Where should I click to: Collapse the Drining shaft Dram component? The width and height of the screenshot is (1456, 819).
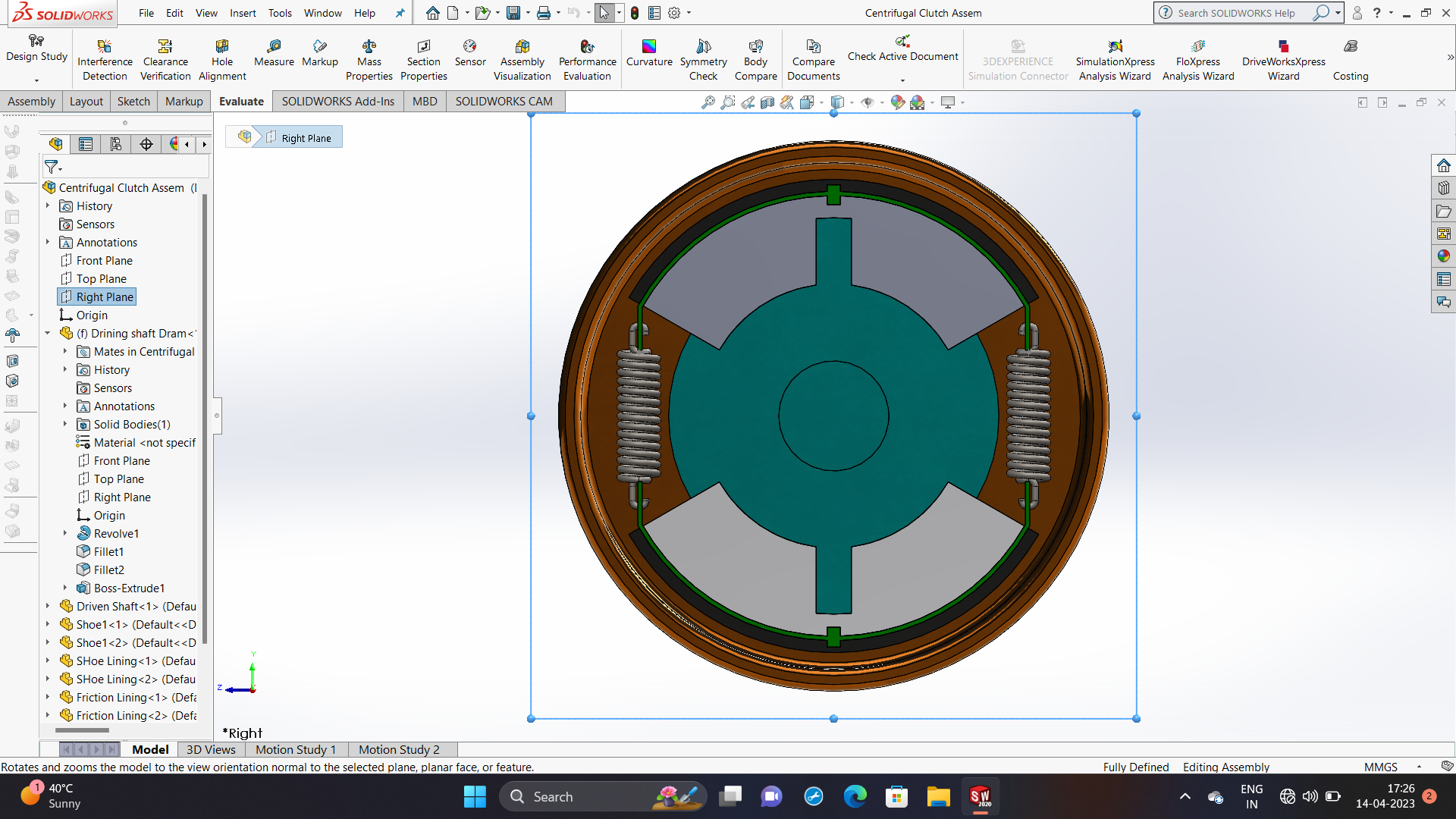click(47, 333)
